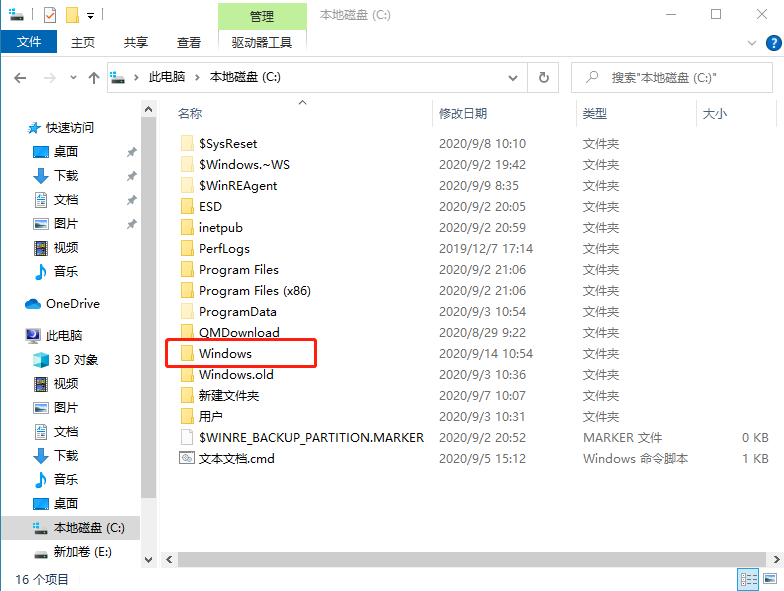
Task: Select the $WINRE_BACKUP_PARTITION.MARKER file icon
Action: pos(187,438)
